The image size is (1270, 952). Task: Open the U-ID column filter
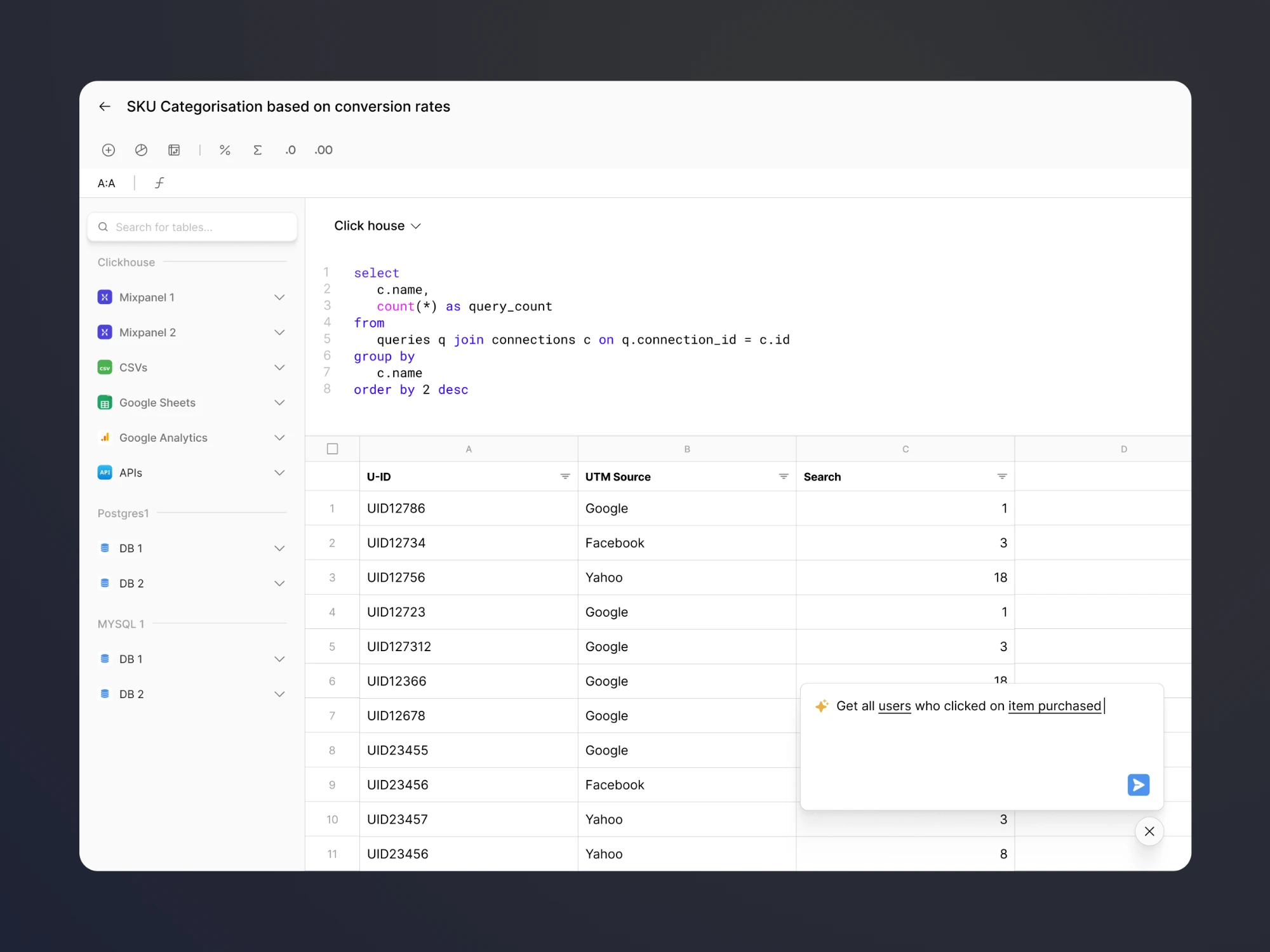tap(565, 477)
